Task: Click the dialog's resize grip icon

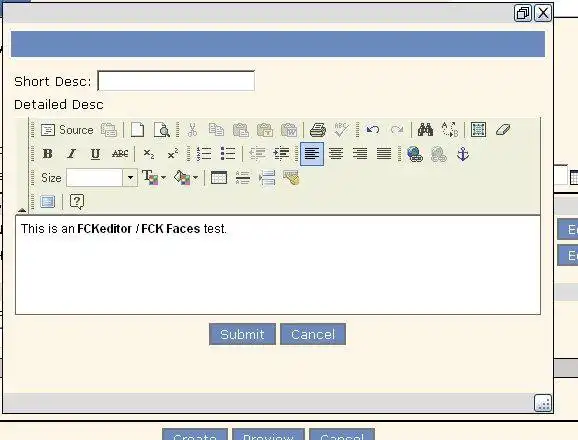Action: coord(543,403)
